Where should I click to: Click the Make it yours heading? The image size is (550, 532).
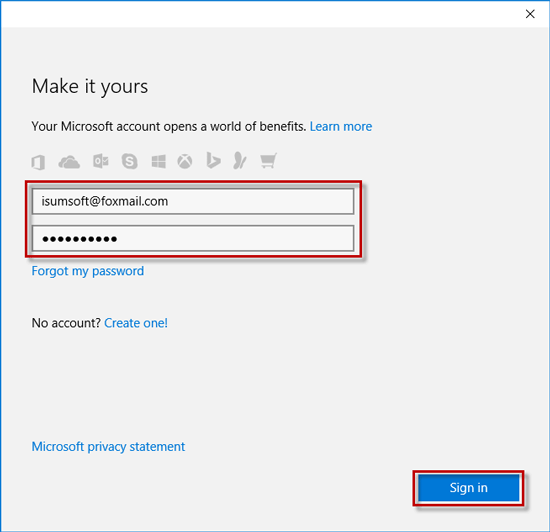point(90,87)
